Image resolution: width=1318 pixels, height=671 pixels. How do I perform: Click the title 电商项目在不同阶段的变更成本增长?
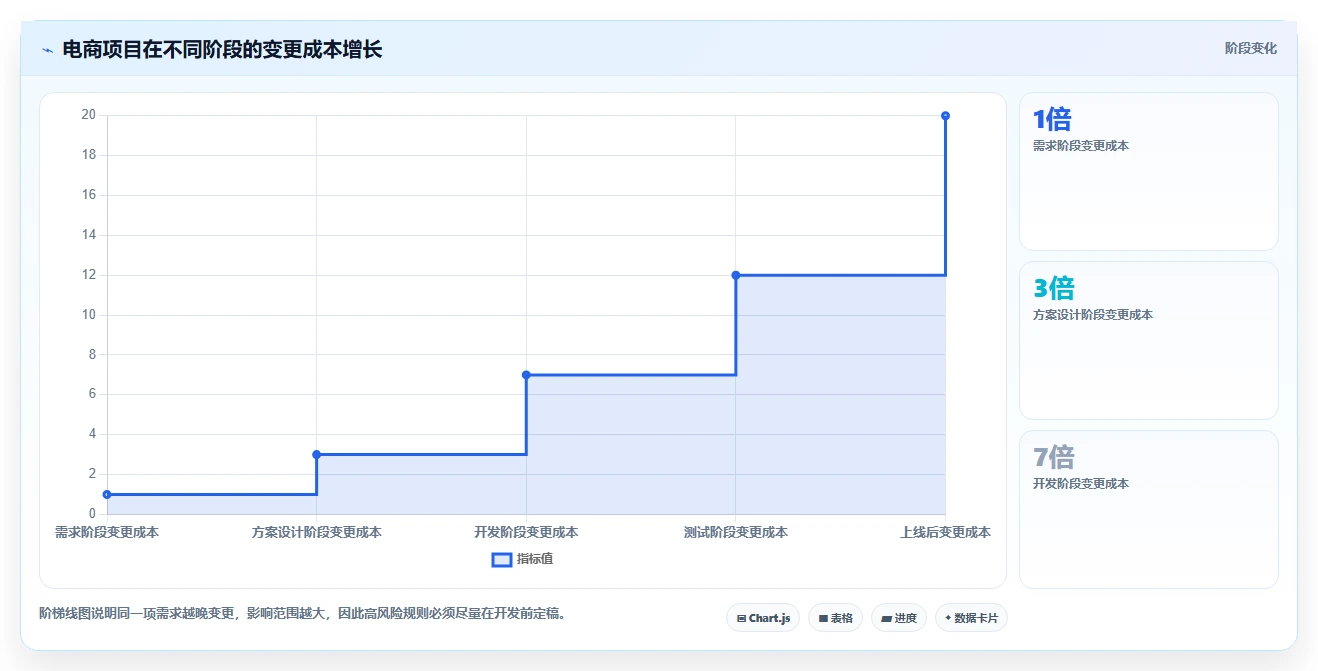[x=222, y=49]
